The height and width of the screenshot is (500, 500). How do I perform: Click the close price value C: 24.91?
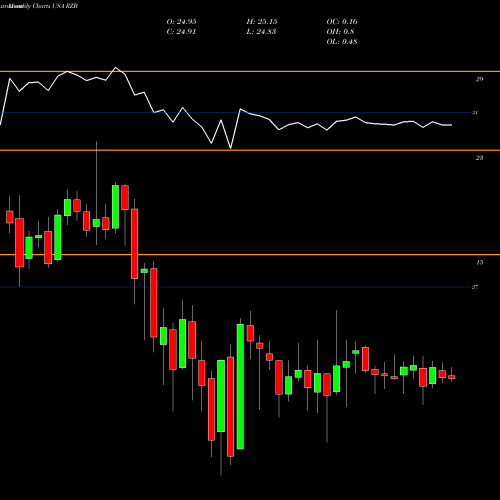[x=181, y=32]
